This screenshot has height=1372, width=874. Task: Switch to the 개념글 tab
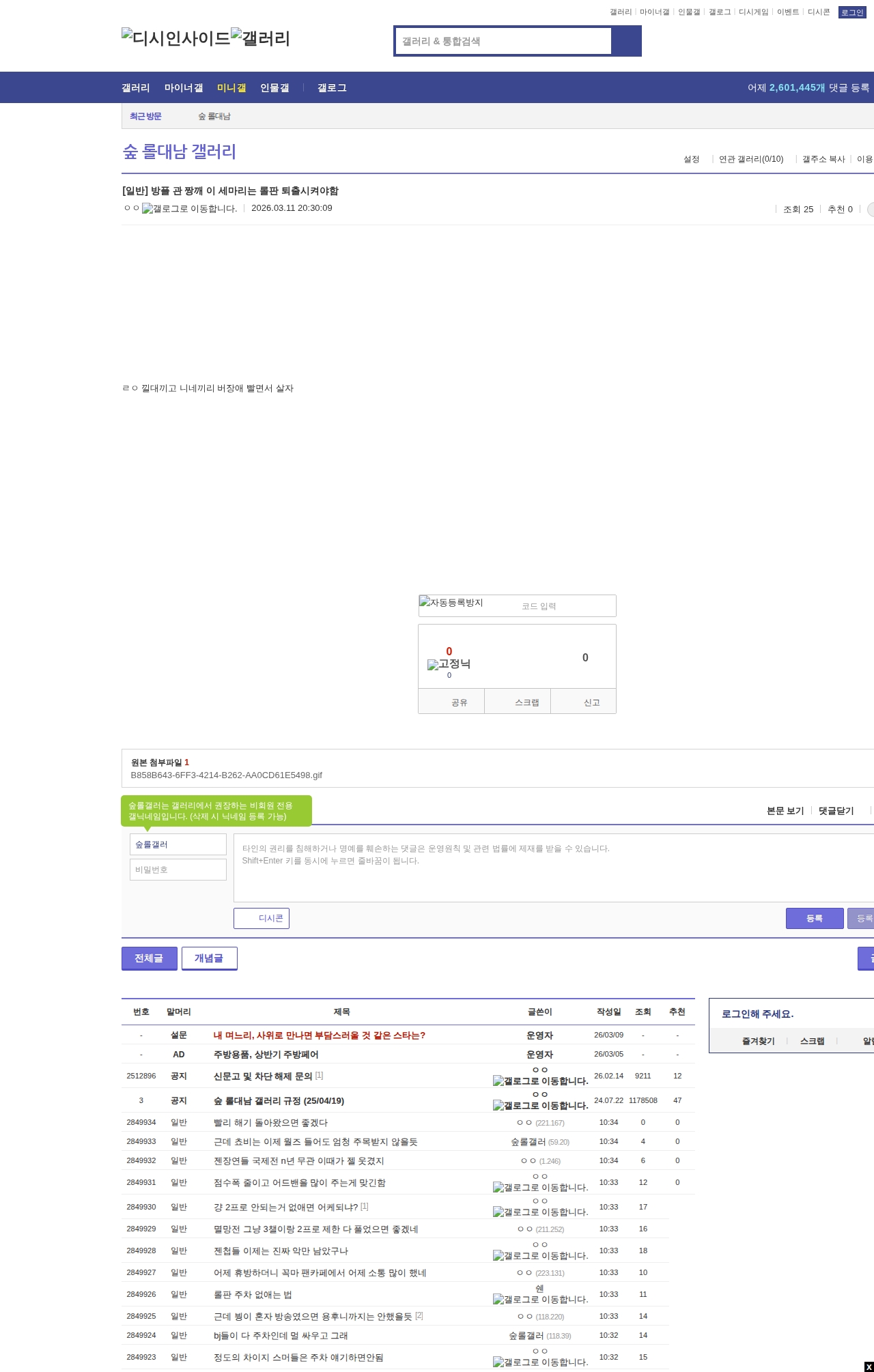pos(209,958)
